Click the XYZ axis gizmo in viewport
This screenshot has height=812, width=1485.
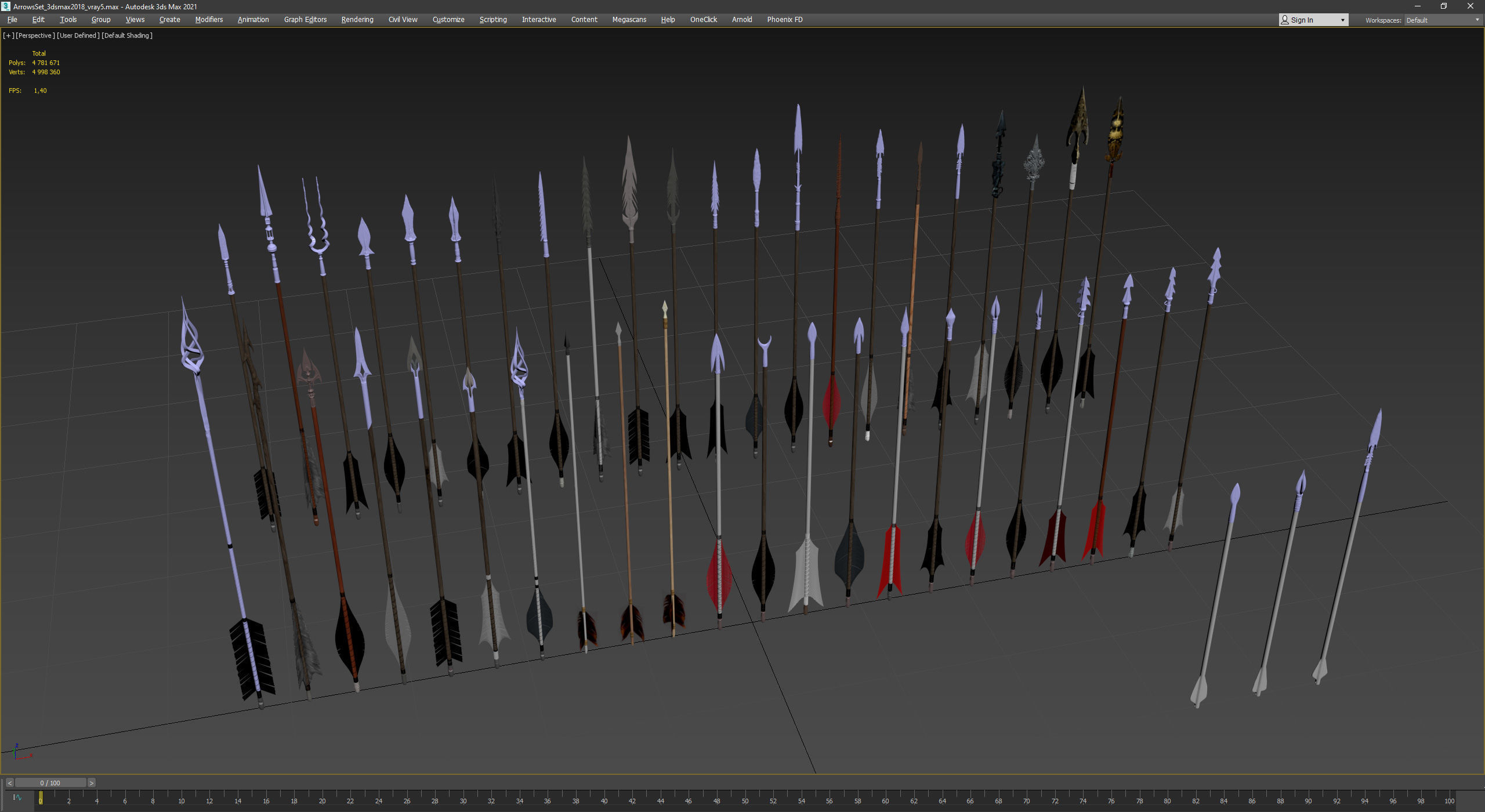pos(17,753)
